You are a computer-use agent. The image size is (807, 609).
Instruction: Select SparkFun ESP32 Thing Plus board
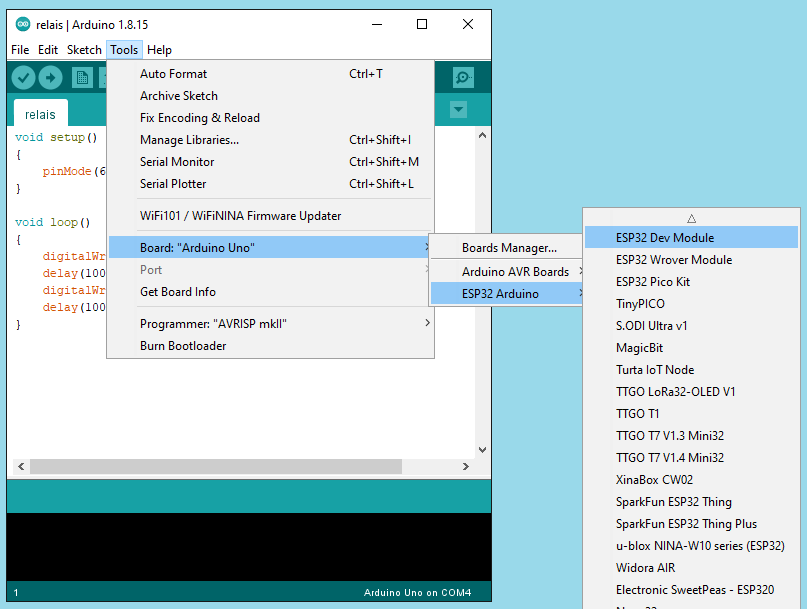691,524
